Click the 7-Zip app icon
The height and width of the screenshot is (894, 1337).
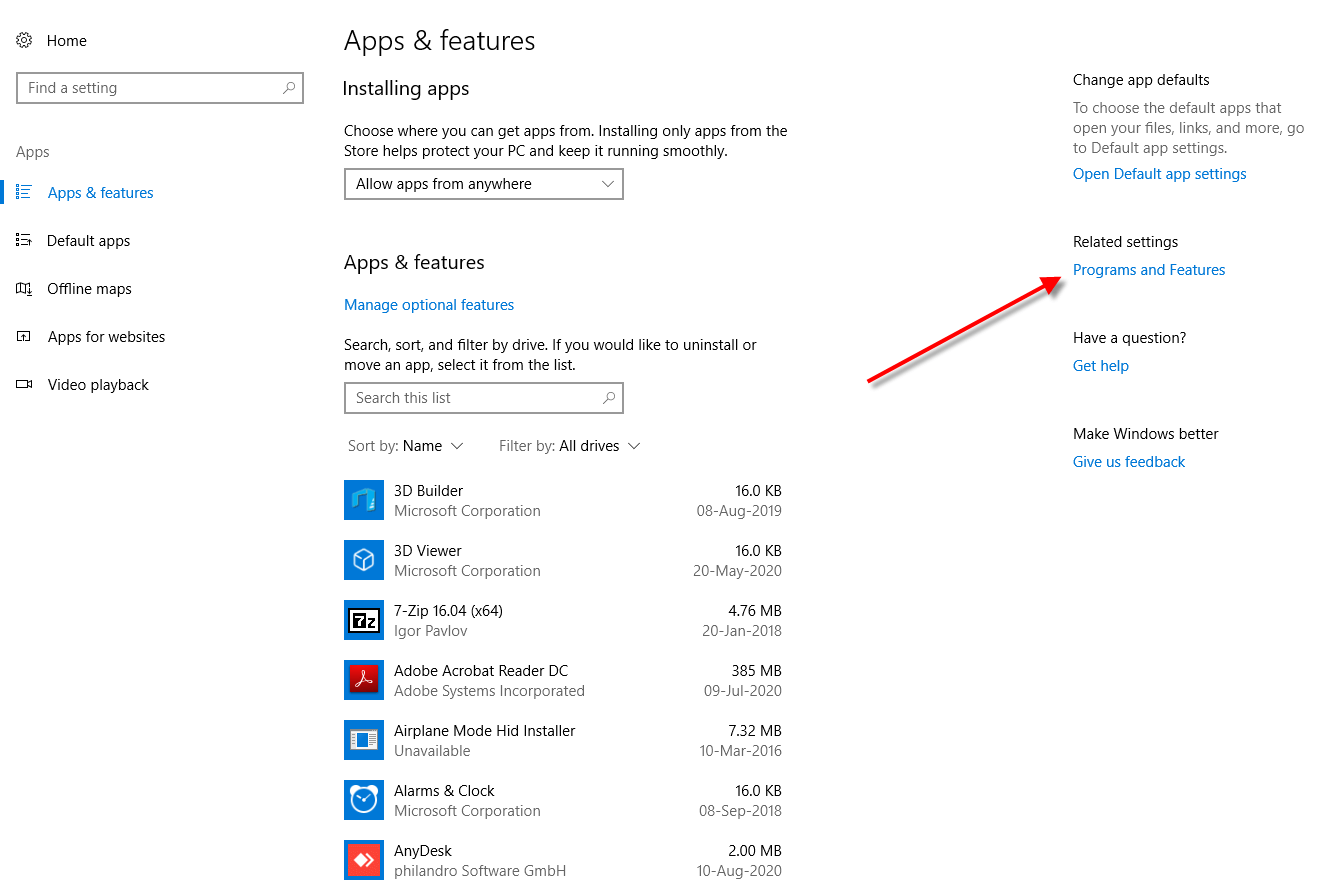pyautogui.click(x=364, y=620)
